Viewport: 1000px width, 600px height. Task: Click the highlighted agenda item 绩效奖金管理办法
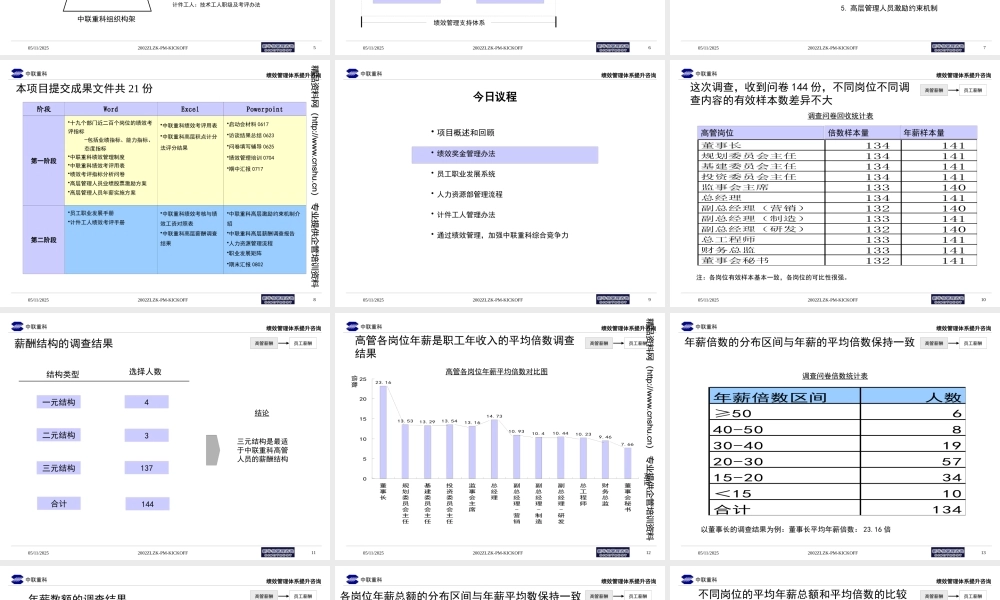[504, 154]
